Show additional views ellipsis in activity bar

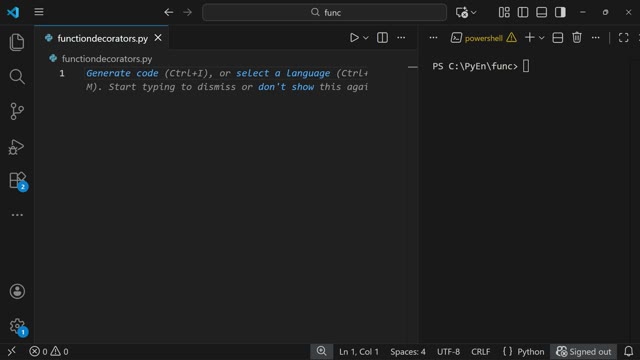click(17, 215)
